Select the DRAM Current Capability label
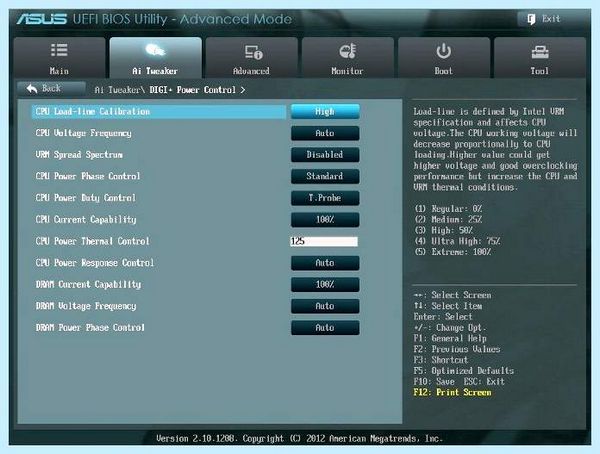This screenshot has height=454, width=600. (x=88, y=284)
